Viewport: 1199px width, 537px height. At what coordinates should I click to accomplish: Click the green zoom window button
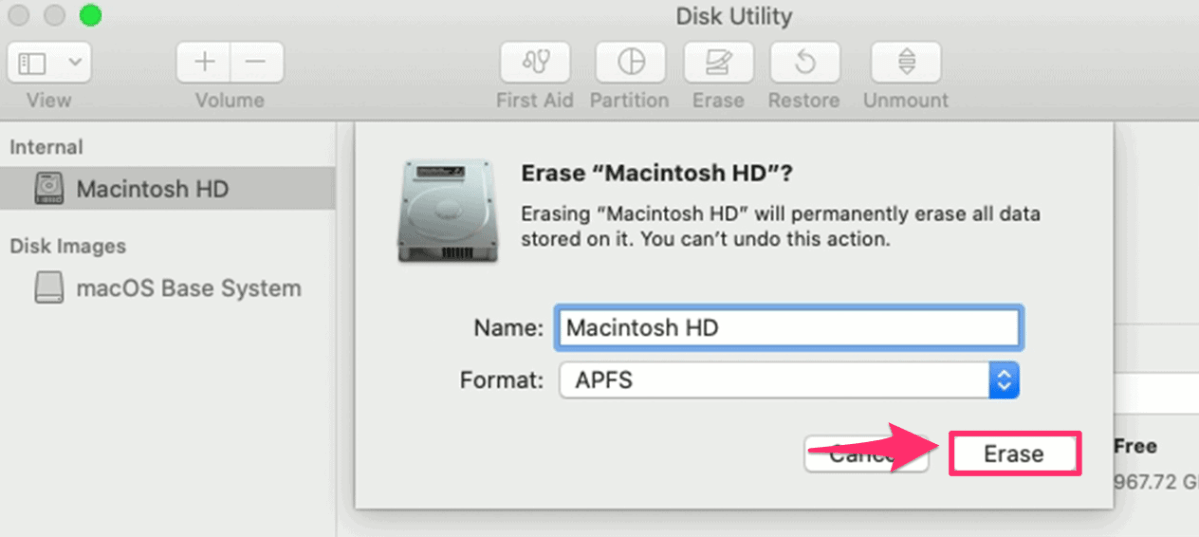point(90,15)
